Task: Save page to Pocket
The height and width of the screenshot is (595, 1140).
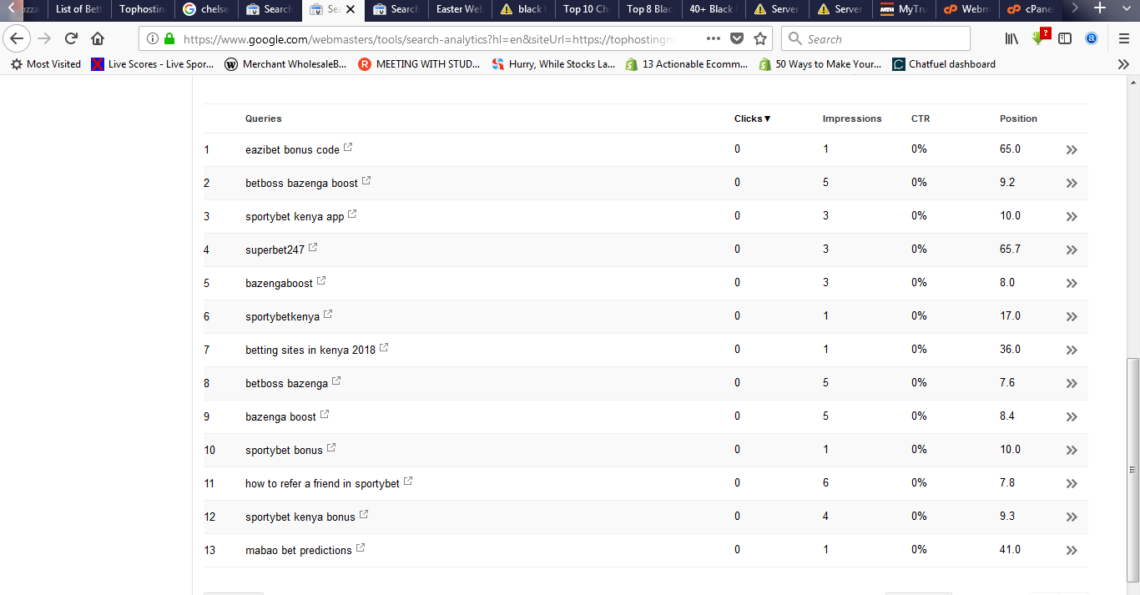Action: [x=737, y=39]
